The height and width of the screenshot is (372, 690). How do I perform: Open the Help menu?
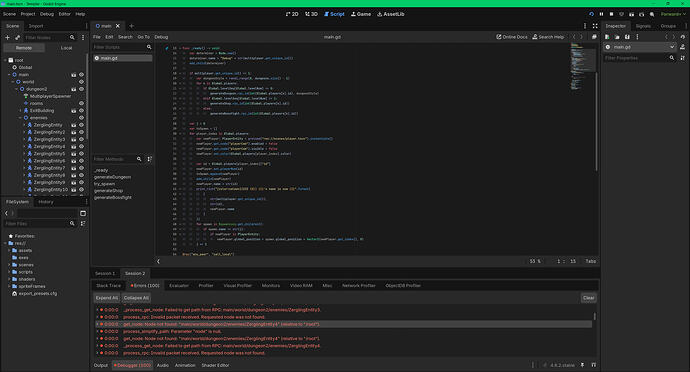click(80, 14)
